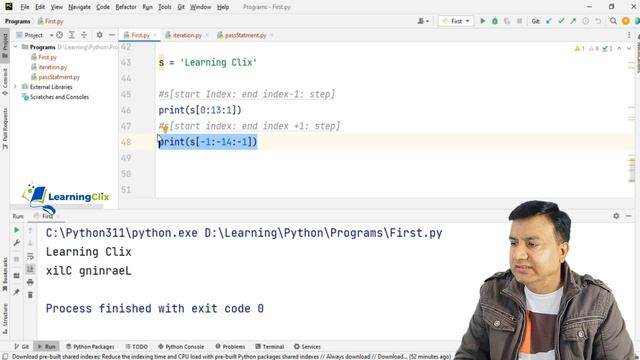Open the user account icon in toolbar
The image size is (640, 360).
[423, 21]
